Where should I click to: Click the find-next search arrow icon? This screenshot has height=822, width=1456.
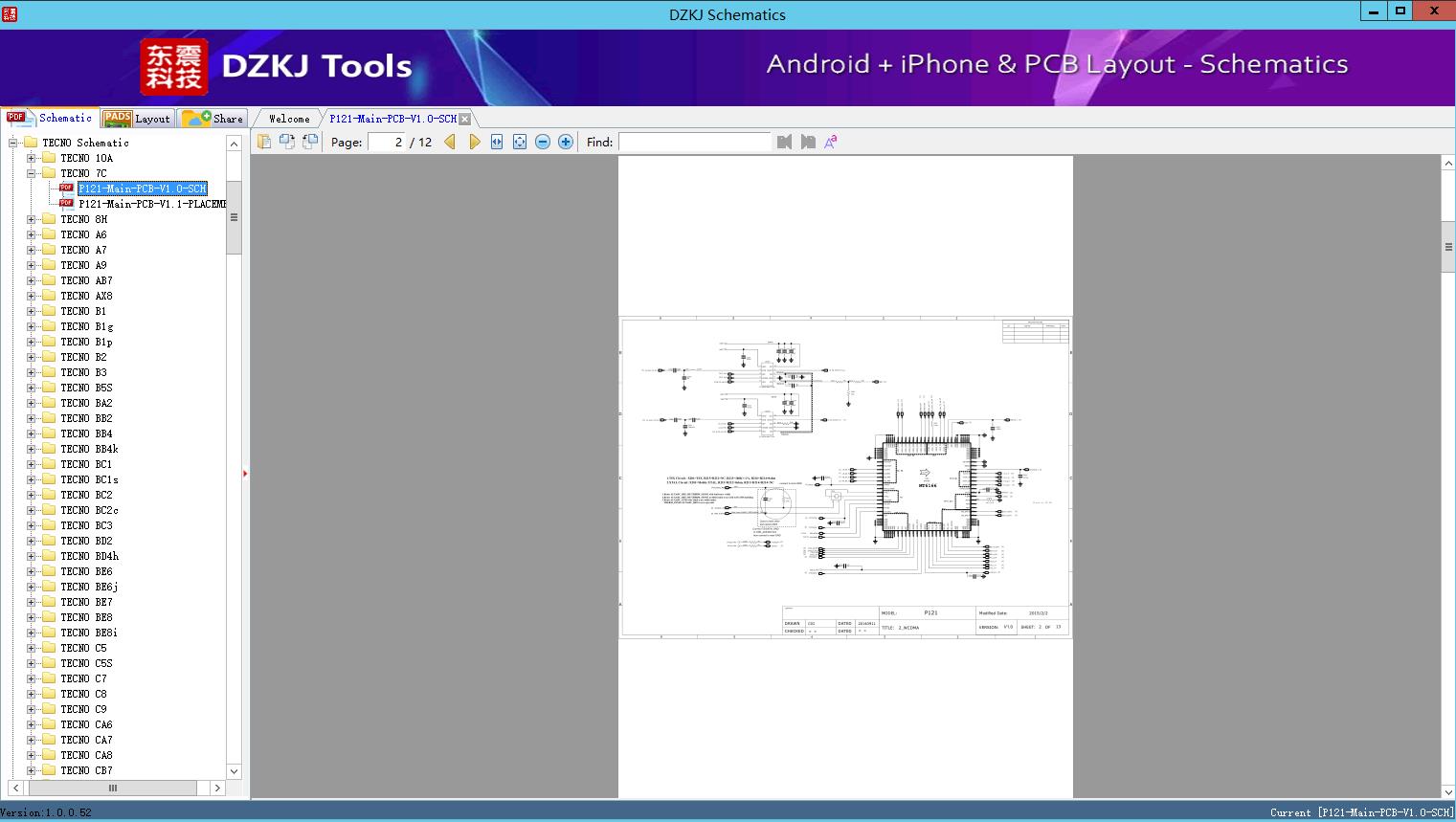click(807, 141)
